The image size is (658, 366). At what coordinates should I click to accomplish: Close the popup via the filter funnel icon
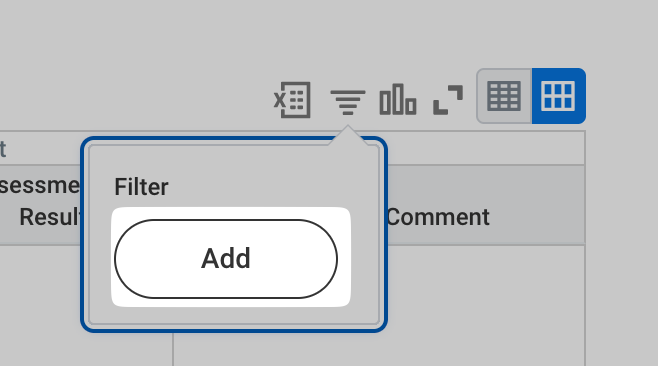348,102
